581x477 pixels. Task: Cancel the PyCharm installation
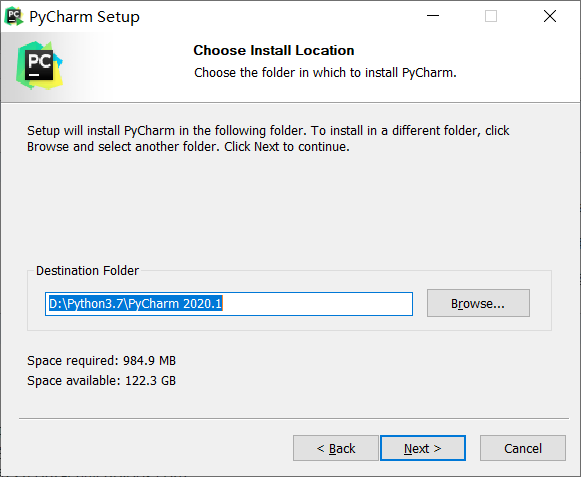[523, 448]
